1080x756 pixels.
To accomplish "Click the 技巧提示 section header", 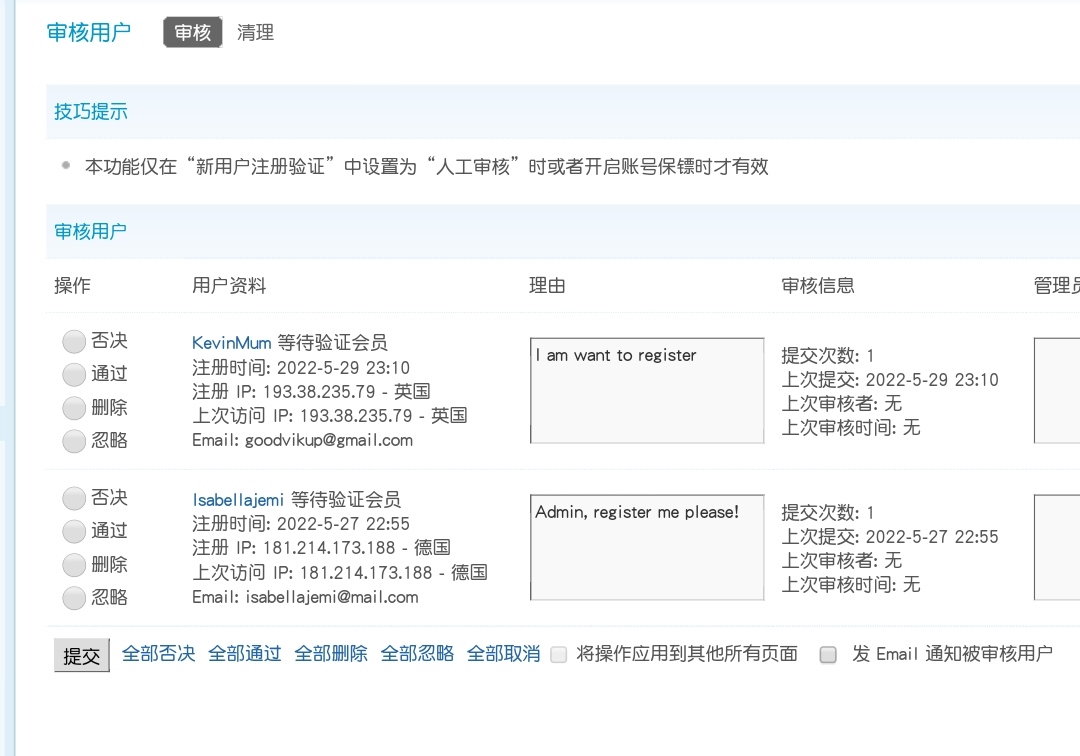I will [91, 112].
